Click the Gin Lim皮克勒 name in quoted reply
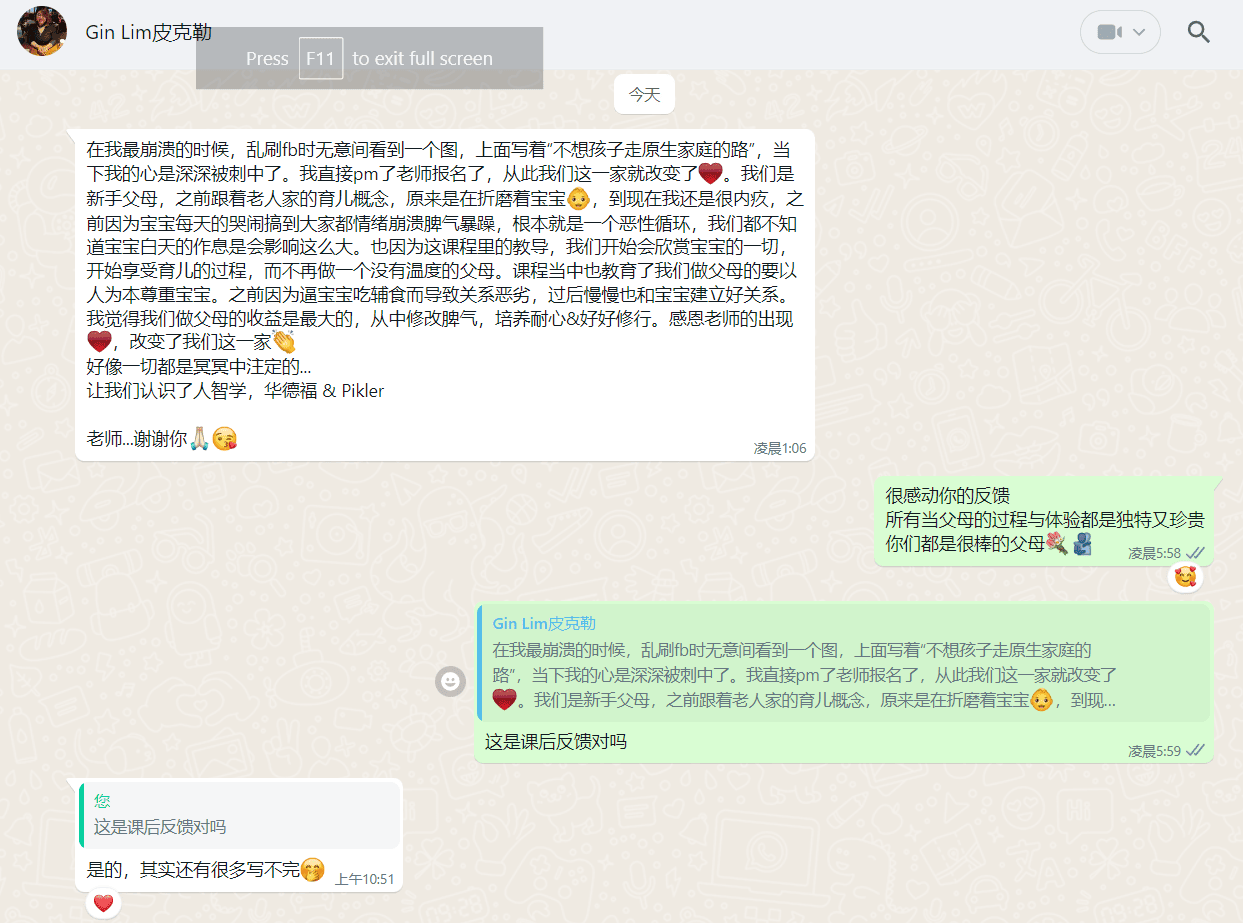The width and height of the screenshot is (1243, 923). click(544, 624)
